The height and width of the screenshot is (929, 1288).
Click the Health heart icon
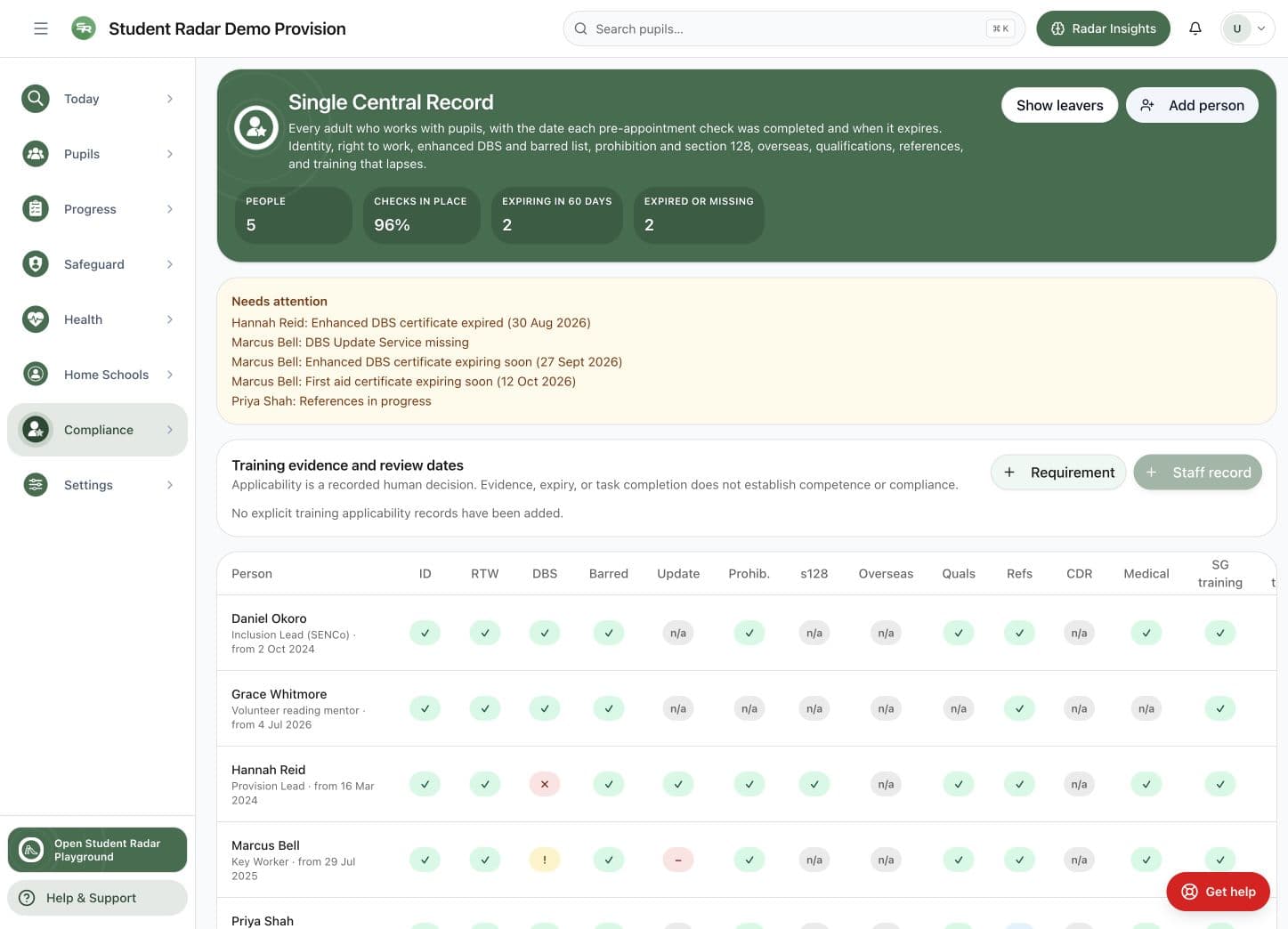(x=36, y=319)
